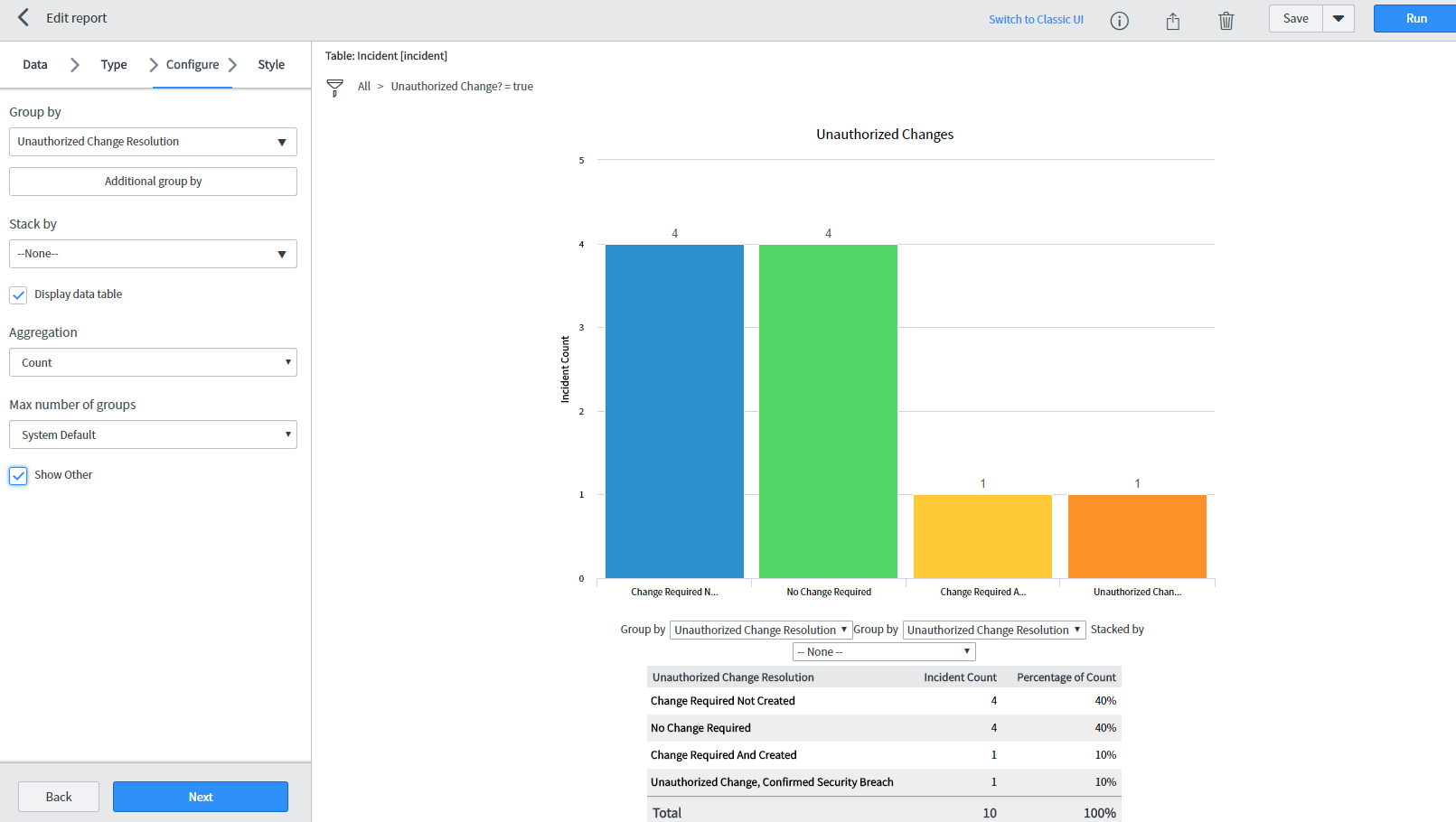Toggle the Show Other checkbox
Screen dimensions: 1456x822
tap(18, 475)
